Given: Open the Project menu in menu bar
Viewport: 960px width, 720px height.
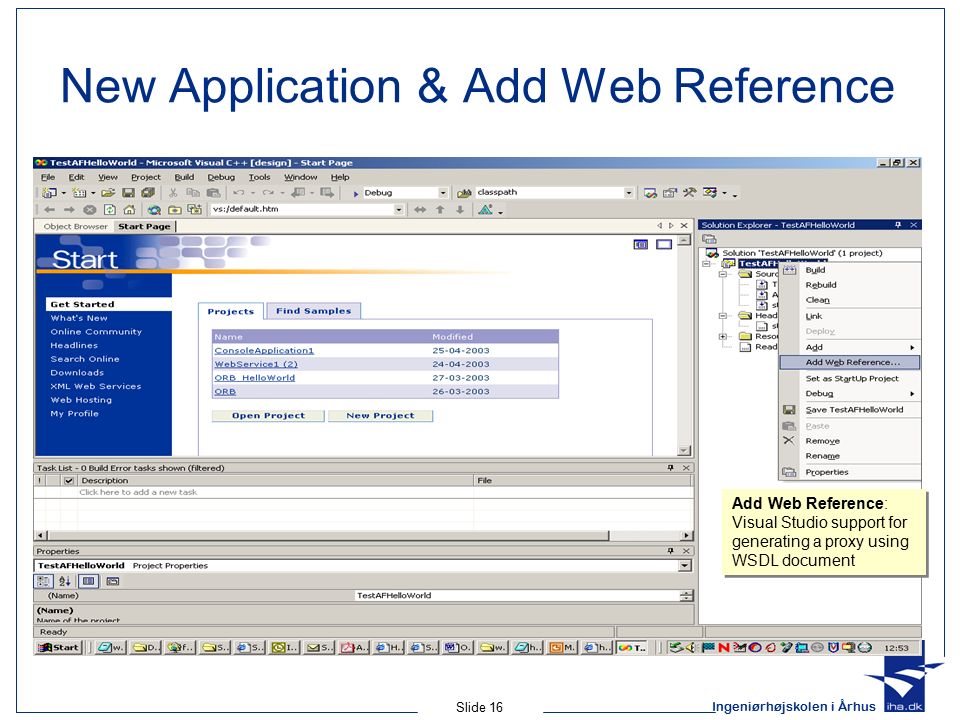Looking at the screenshot, I should tap(146, 177).
